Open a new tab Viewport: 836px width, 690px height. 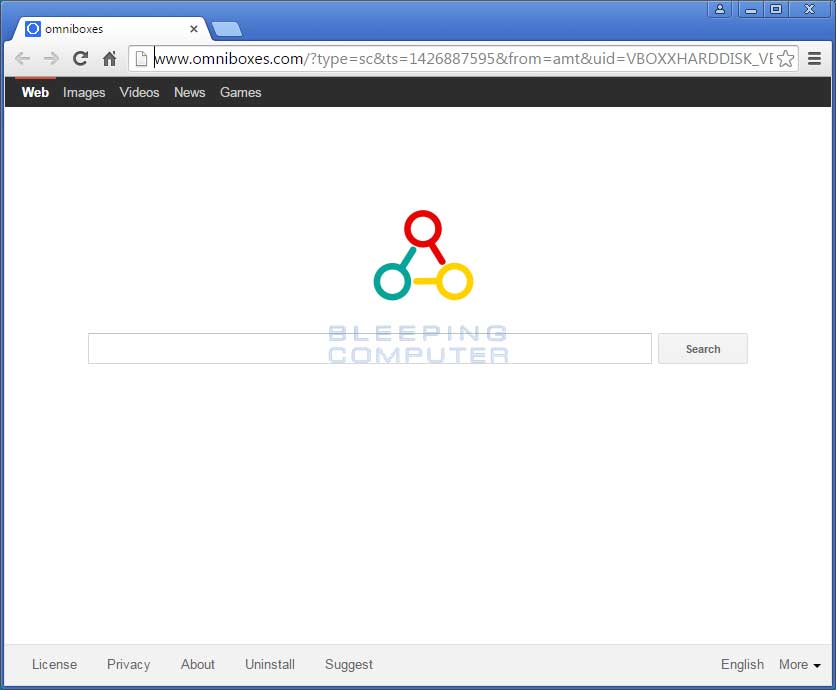[227, 29]
